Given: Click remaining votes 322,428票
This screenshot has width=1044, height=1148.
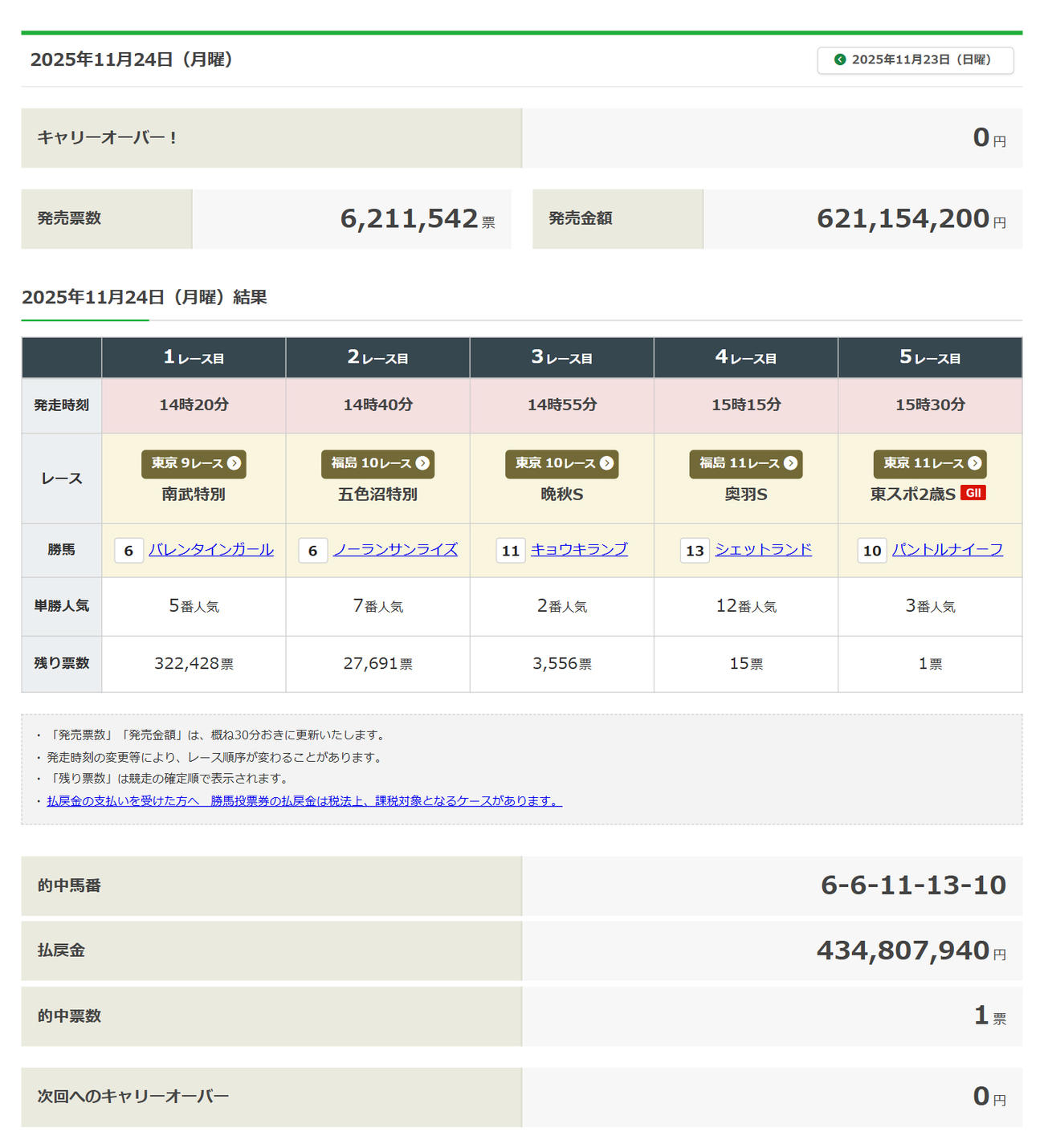Looking at the screenshot, I should [194, 664].
